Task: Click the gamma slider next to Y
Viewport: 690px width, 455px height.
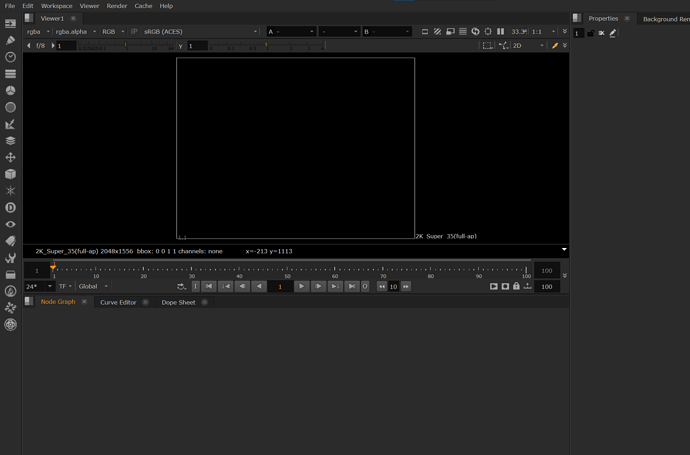Action: click(x=267, y=45)
